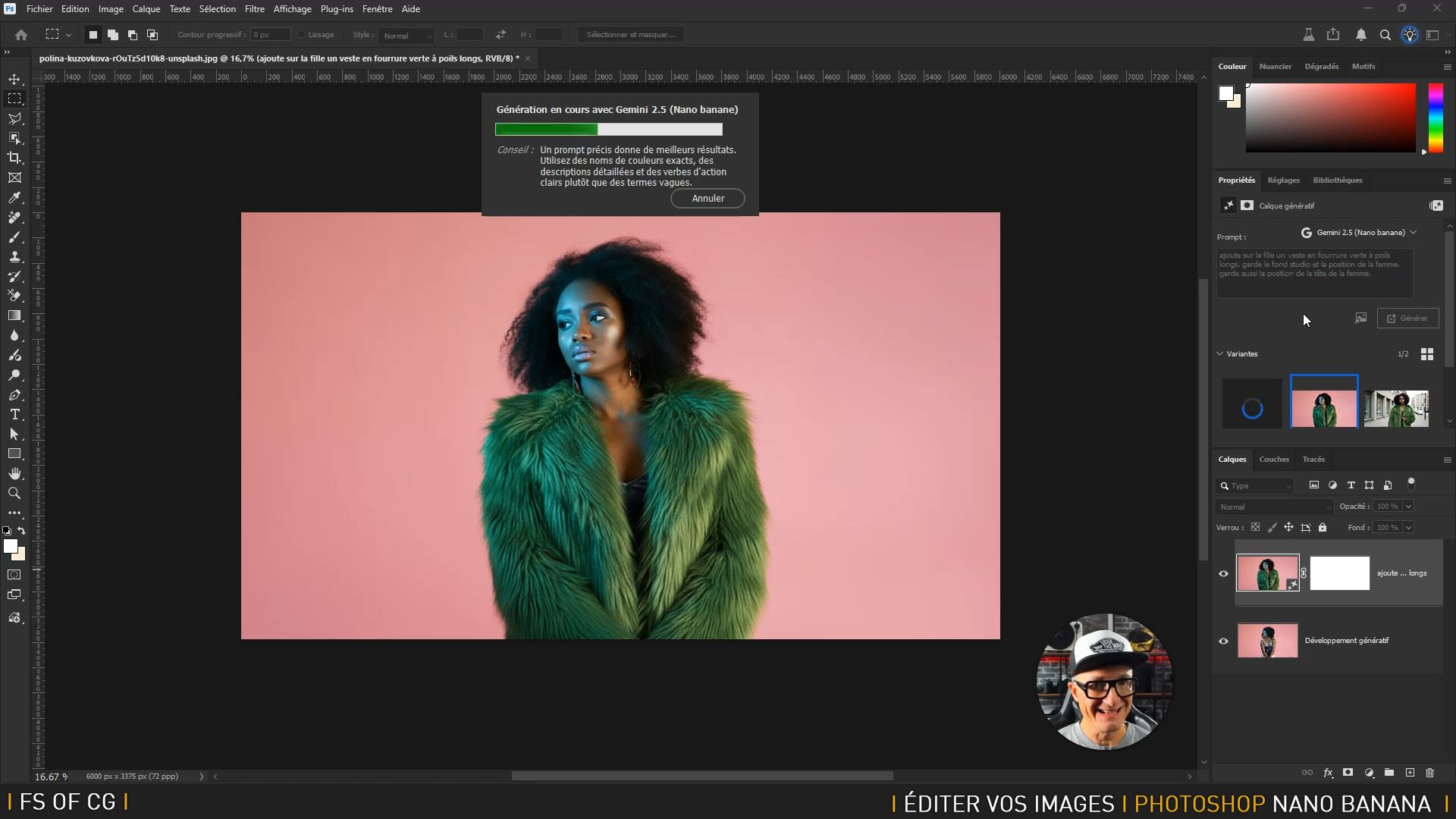Select the Zoom tool

tap(14, 493)
